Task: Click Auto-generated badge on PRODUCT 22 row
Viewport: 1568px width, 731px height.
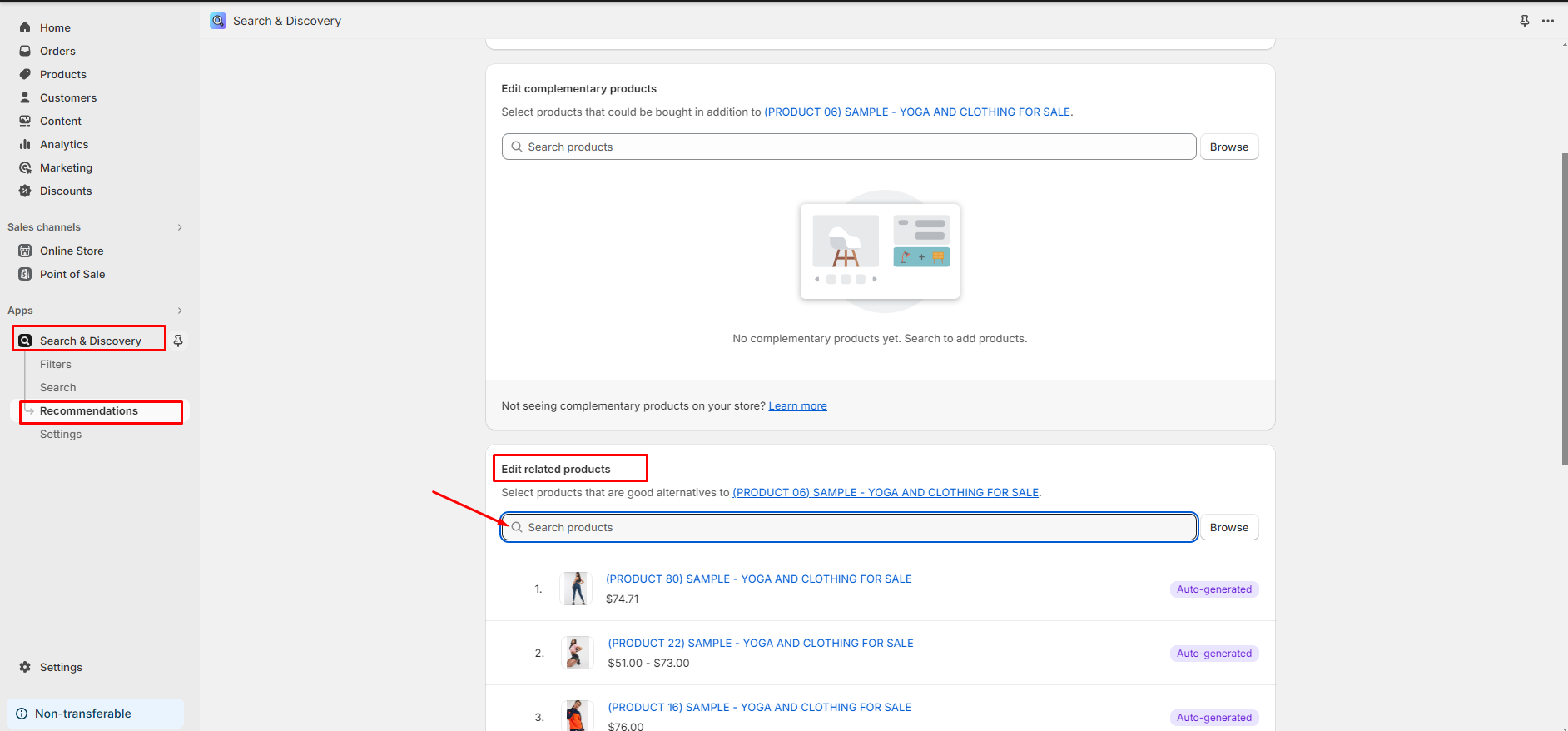Action: click(1214, 654)
